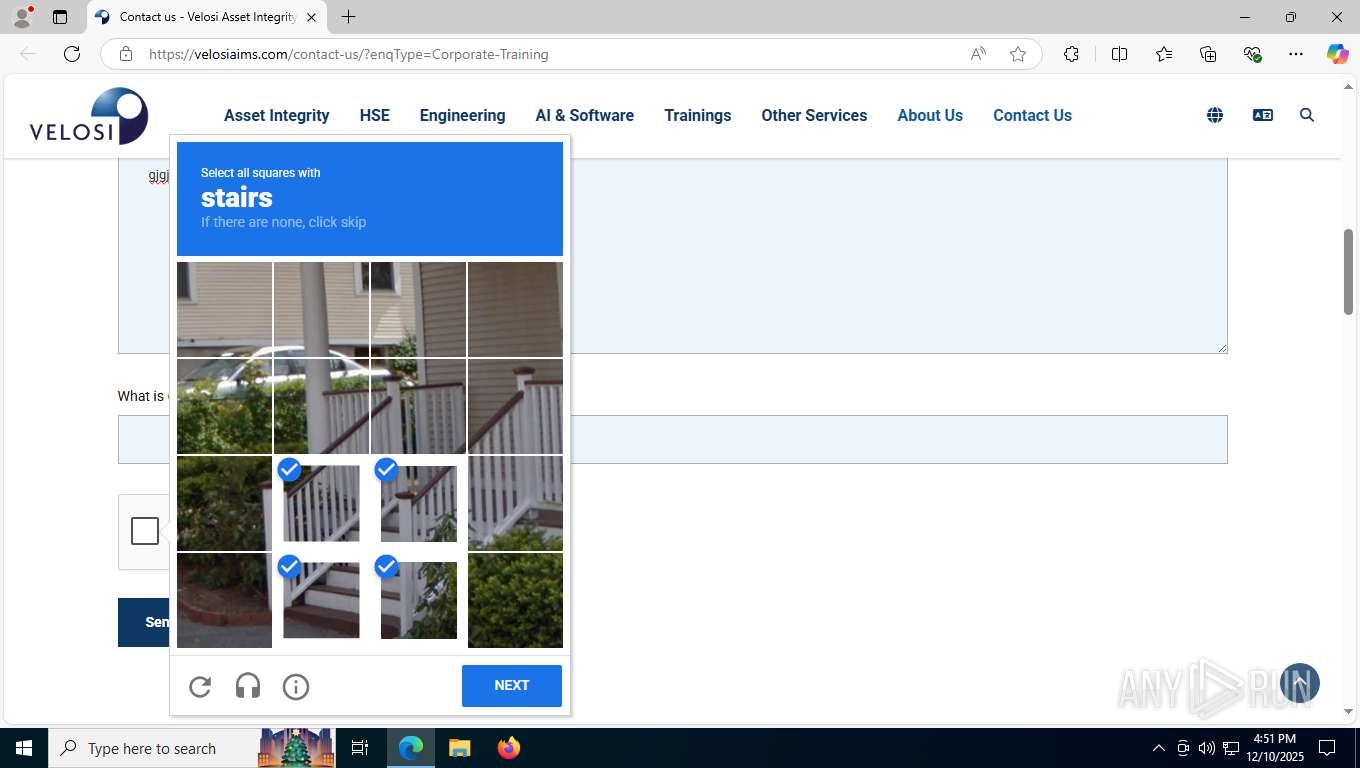
Task: Open Task View on taskbar
Action: (360, 748)
